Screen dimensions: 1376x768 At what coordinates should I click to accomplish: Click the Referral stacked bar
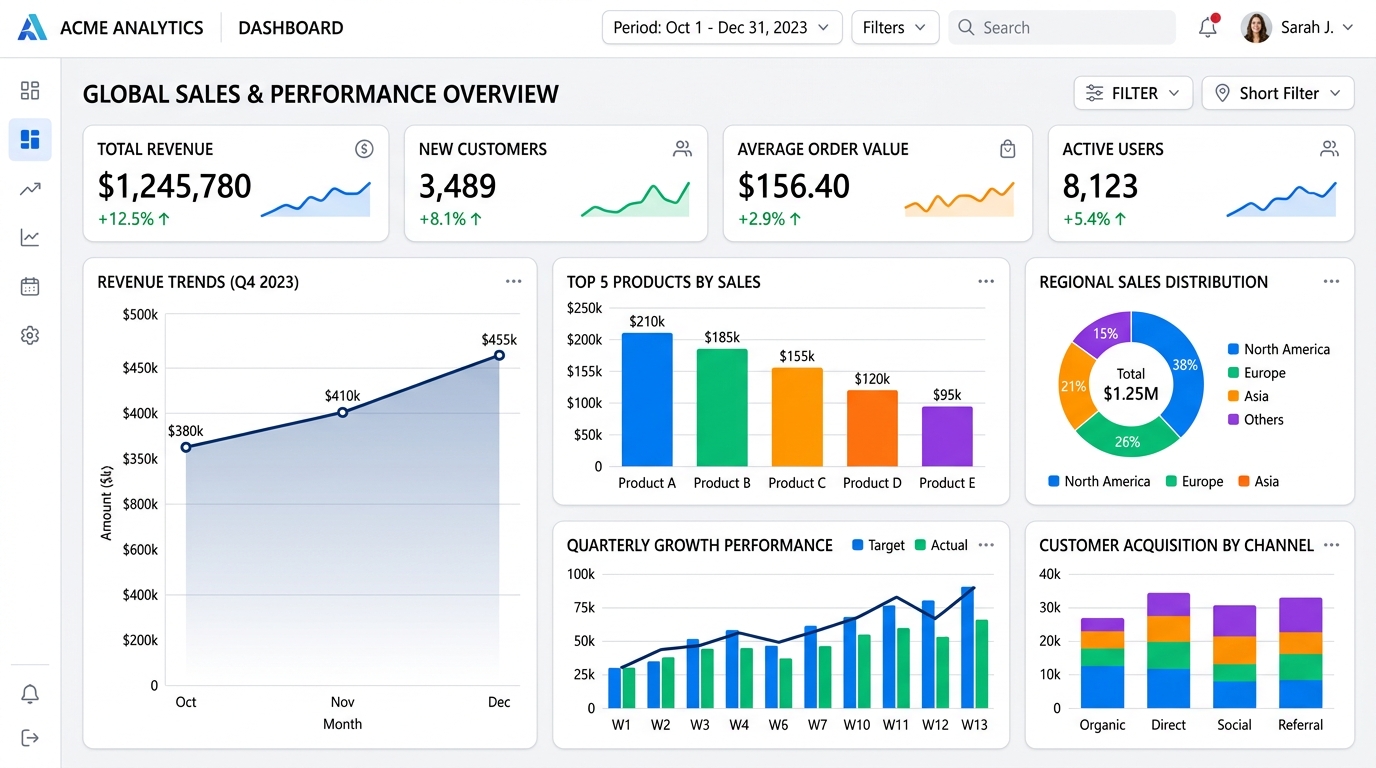coord(1300,653)
